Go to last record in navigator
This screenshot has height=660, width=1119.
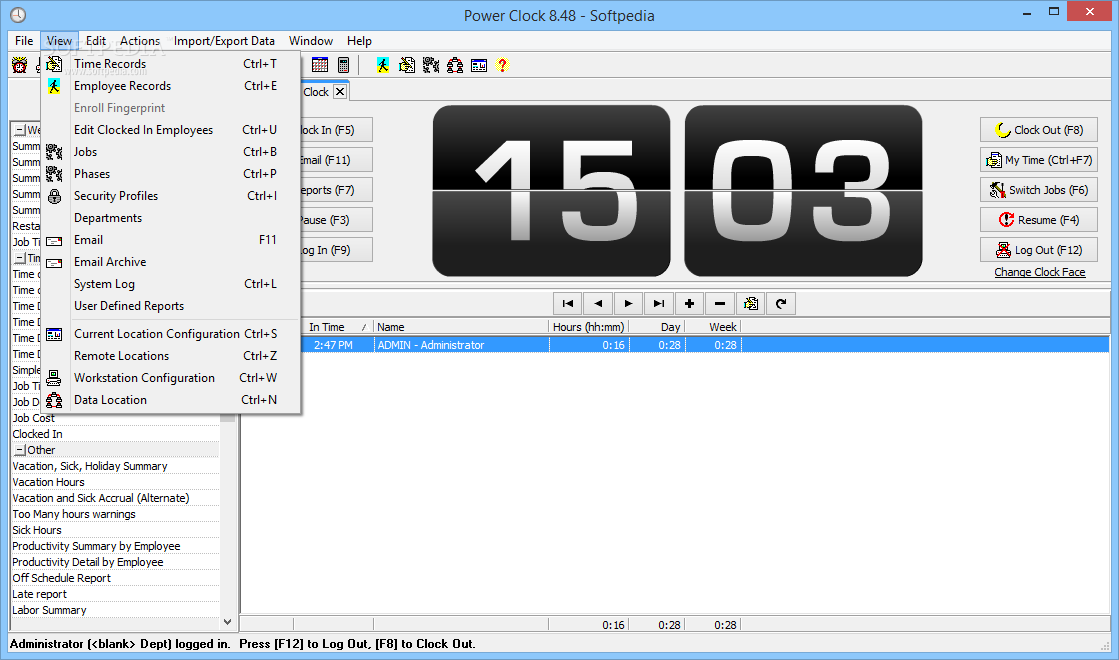tap(659, 304)
